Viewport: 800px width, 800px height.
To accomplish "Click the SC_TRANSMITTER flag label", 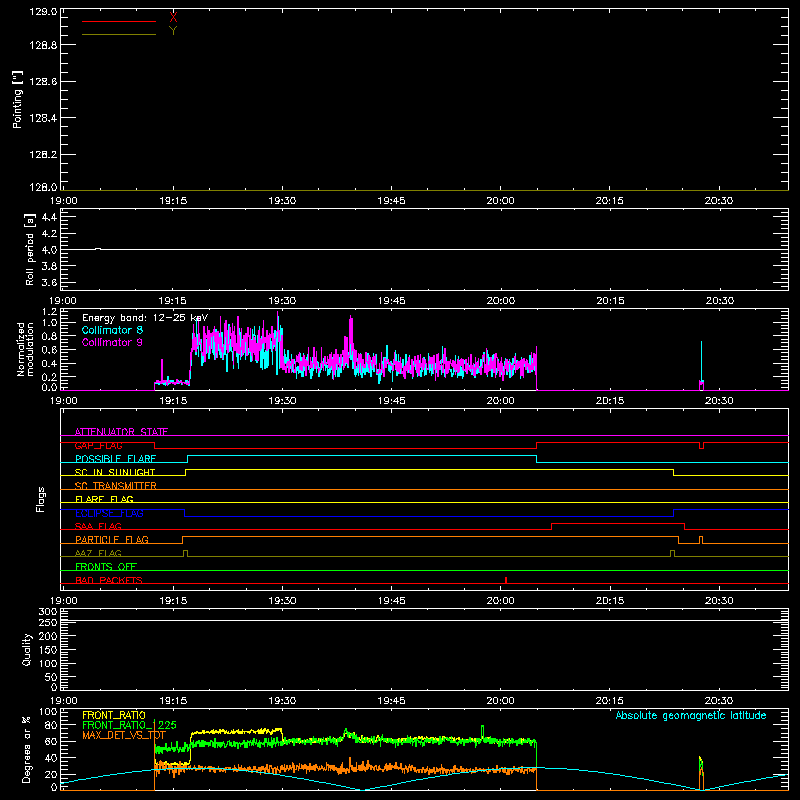I will click(115, 486).
